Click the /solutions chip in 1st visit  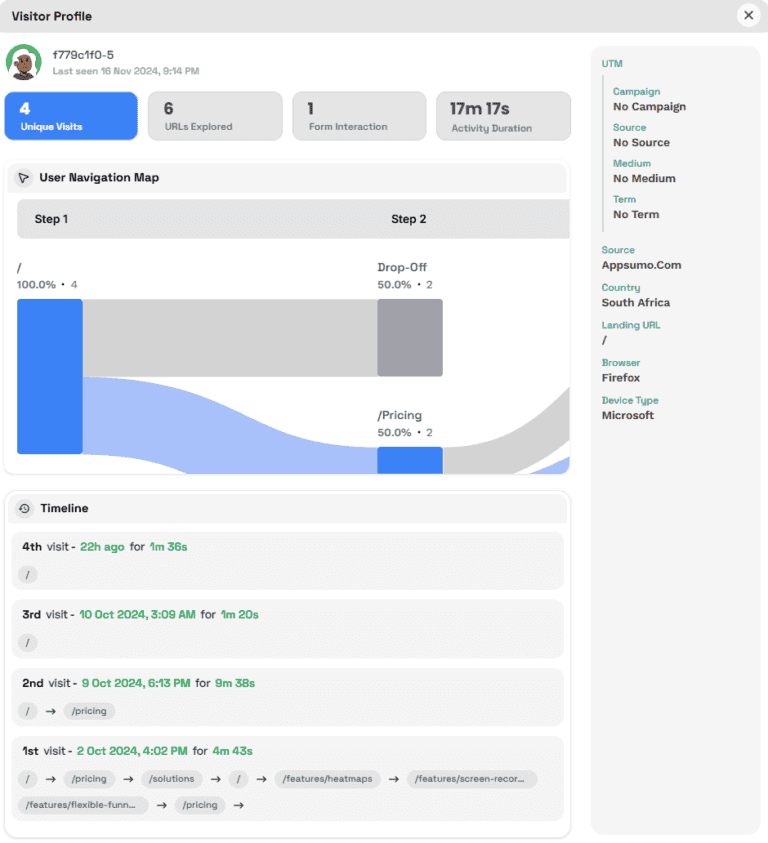click(172, 779)
